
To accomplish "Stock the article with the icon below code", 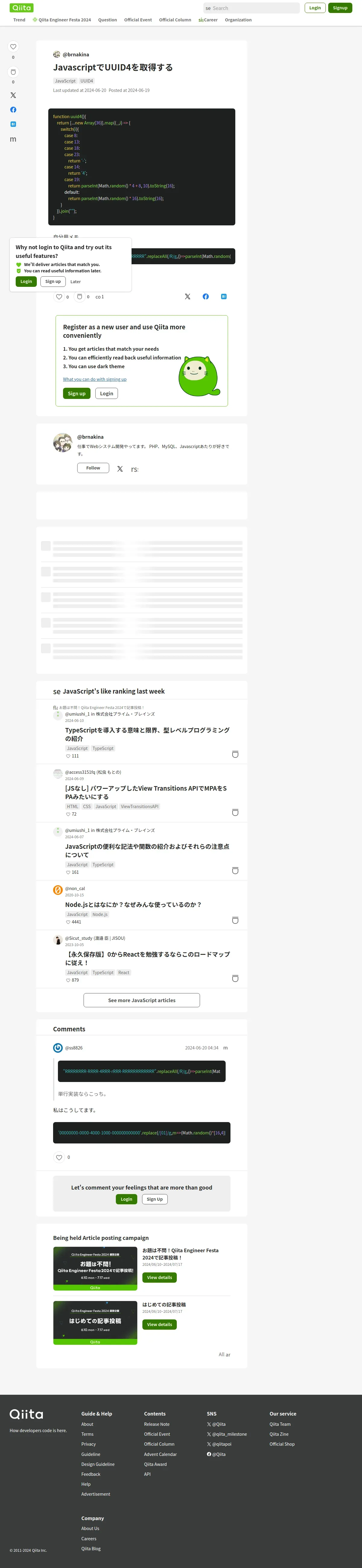I will click(x=79, y=297).
